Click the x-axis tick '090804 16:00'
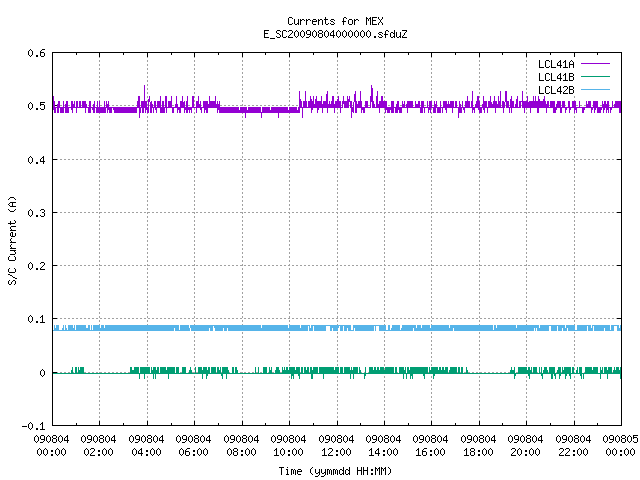This screenshot has height=480, width=640. pos(430,446)
